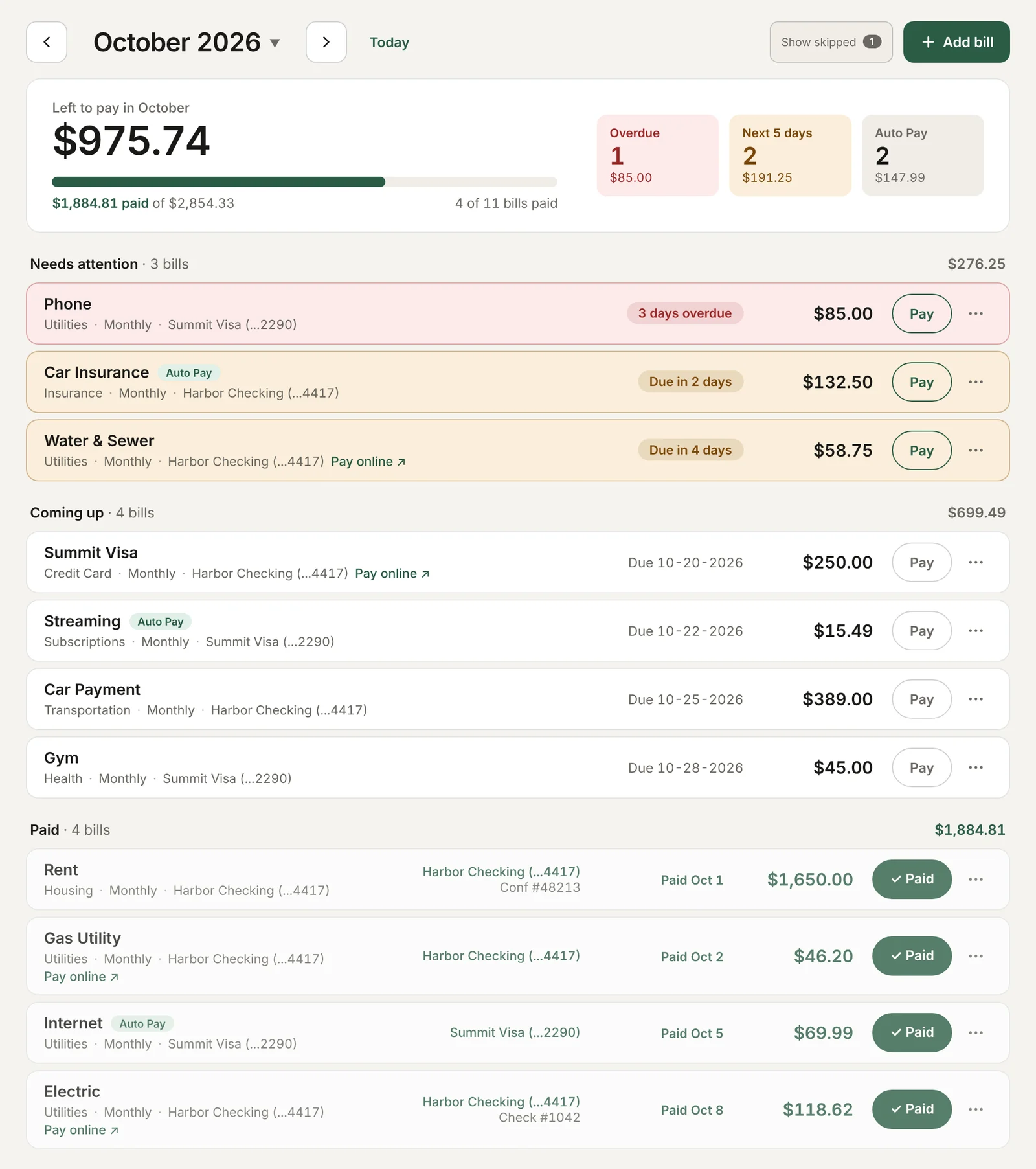This screenshot has height=1169, width=1036.
Task: Follow Pay online link for Gas Utility
Action: tap(81, 977)
